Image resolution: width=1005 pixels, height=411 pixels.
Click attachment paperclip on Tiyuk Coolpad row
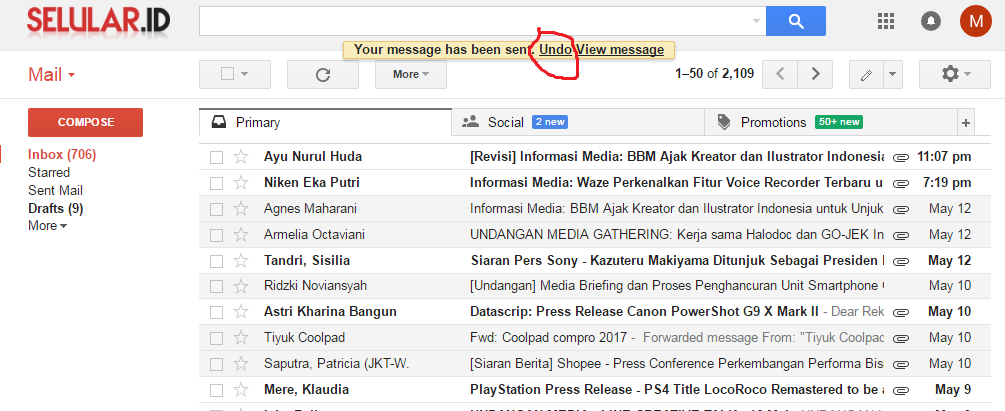coord(902,338)
